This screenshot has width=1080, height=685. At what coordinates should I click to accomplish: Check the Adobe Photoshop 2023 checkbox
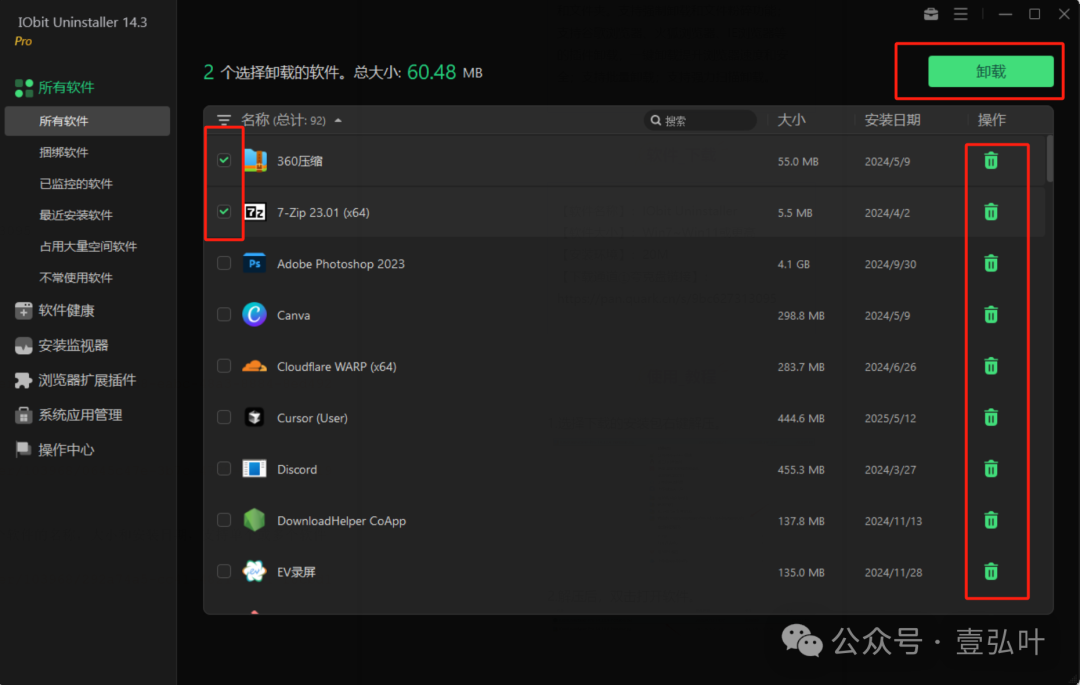pos(224,263)
